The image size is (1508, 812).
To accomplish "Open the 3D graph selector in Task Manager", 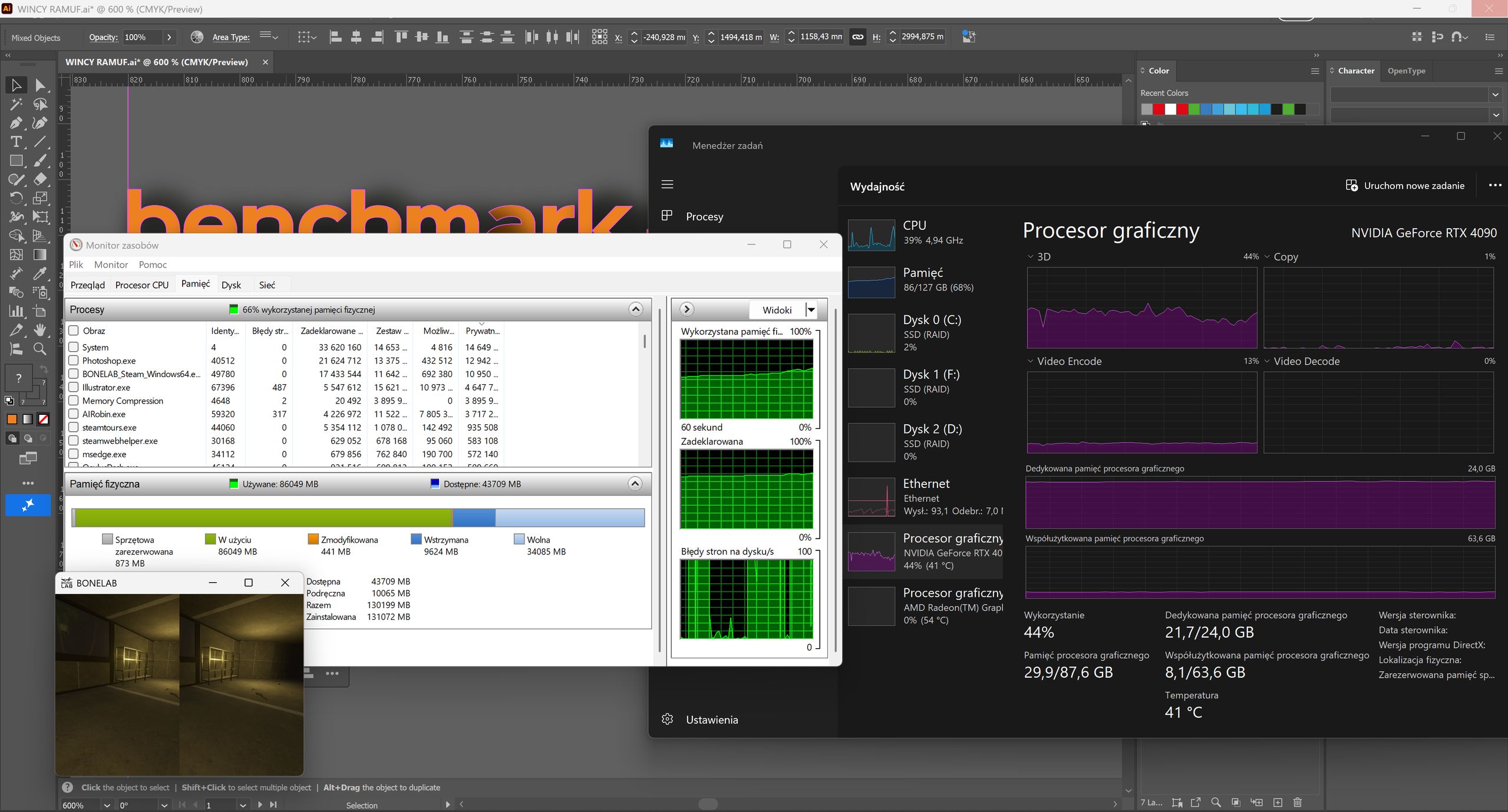I will (x=1031, y=257).
